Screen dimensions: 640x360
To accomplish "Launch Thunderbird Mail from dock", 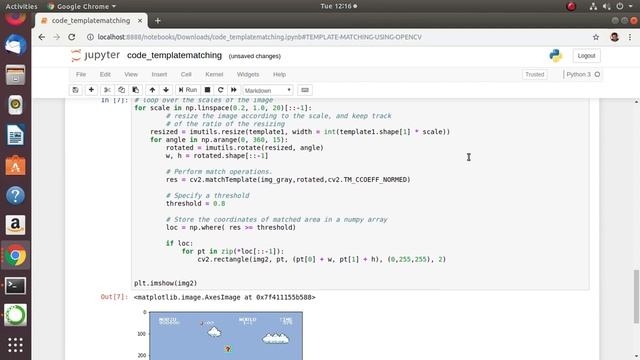I will (x=16, y=45).
